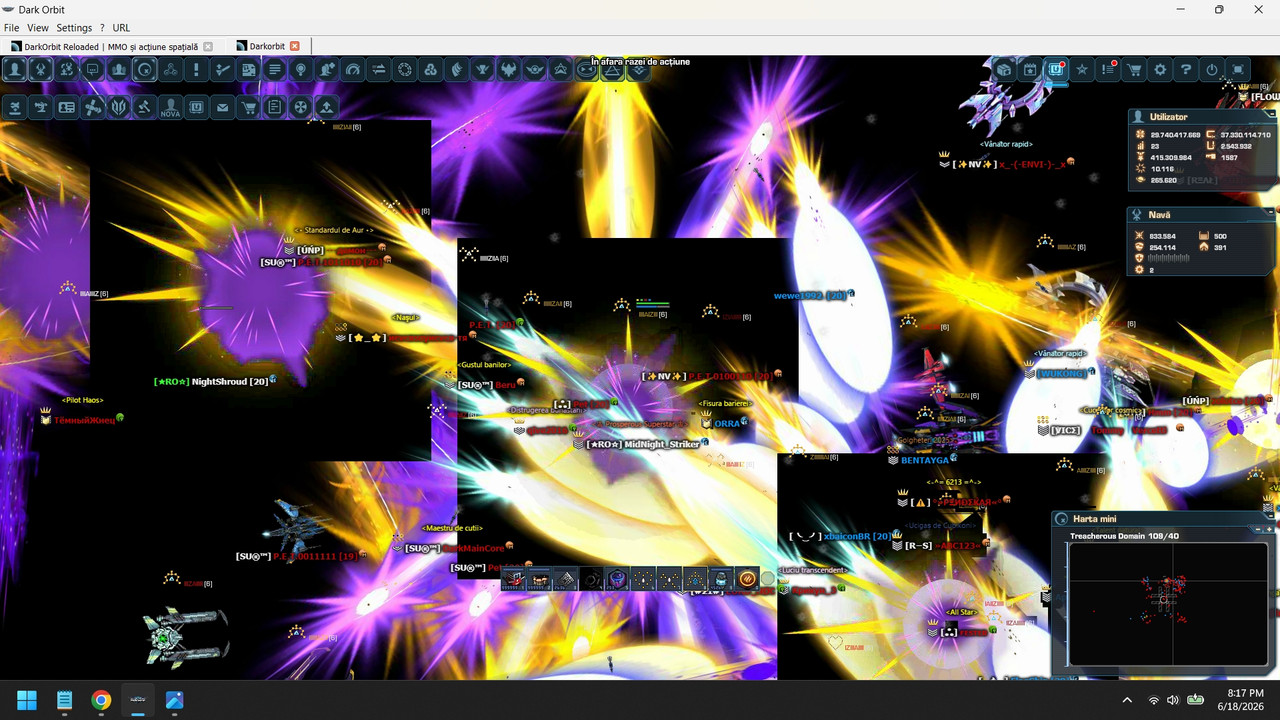Click the swap arrows icon in top toolbar
Screen dimensions: 1280x720
pos(379,69)
